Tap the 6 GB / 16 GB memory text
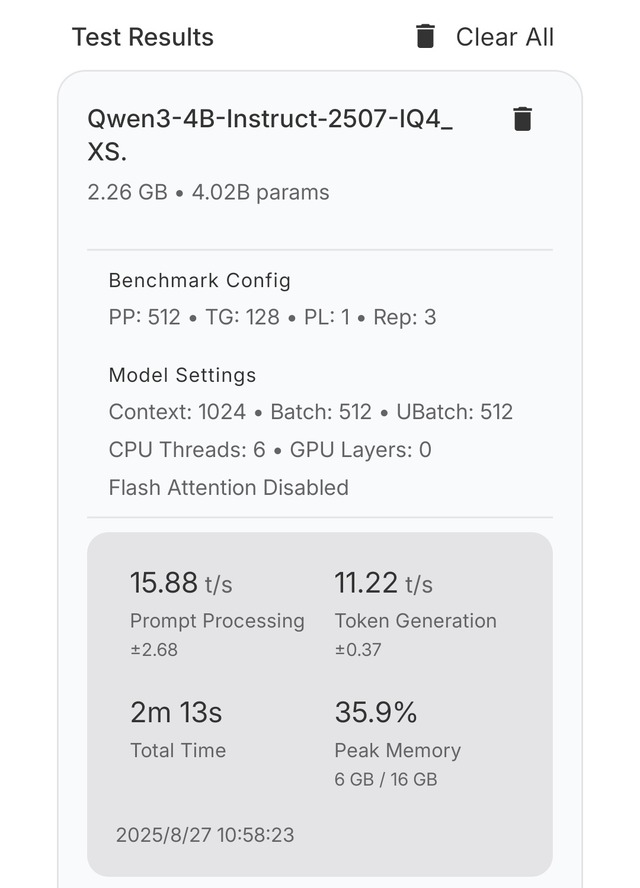The height and width of the screenshot is (888, 640). tap(386, 779)
